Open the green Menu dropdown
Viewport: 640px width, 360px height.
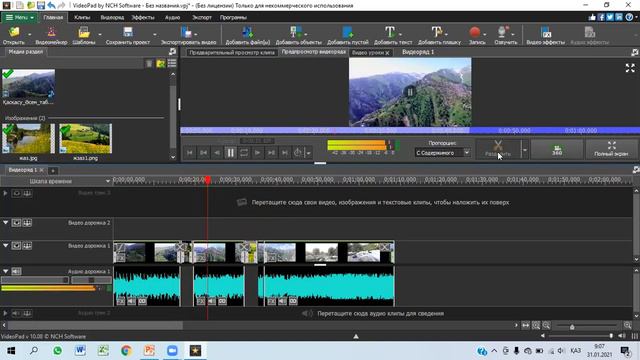20,18
